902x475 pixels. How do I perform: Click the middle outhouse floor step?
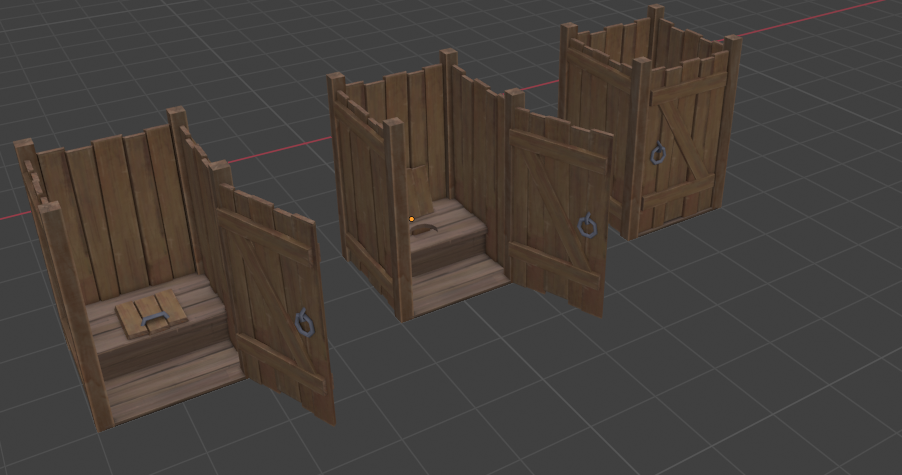(x=455, y=285)
